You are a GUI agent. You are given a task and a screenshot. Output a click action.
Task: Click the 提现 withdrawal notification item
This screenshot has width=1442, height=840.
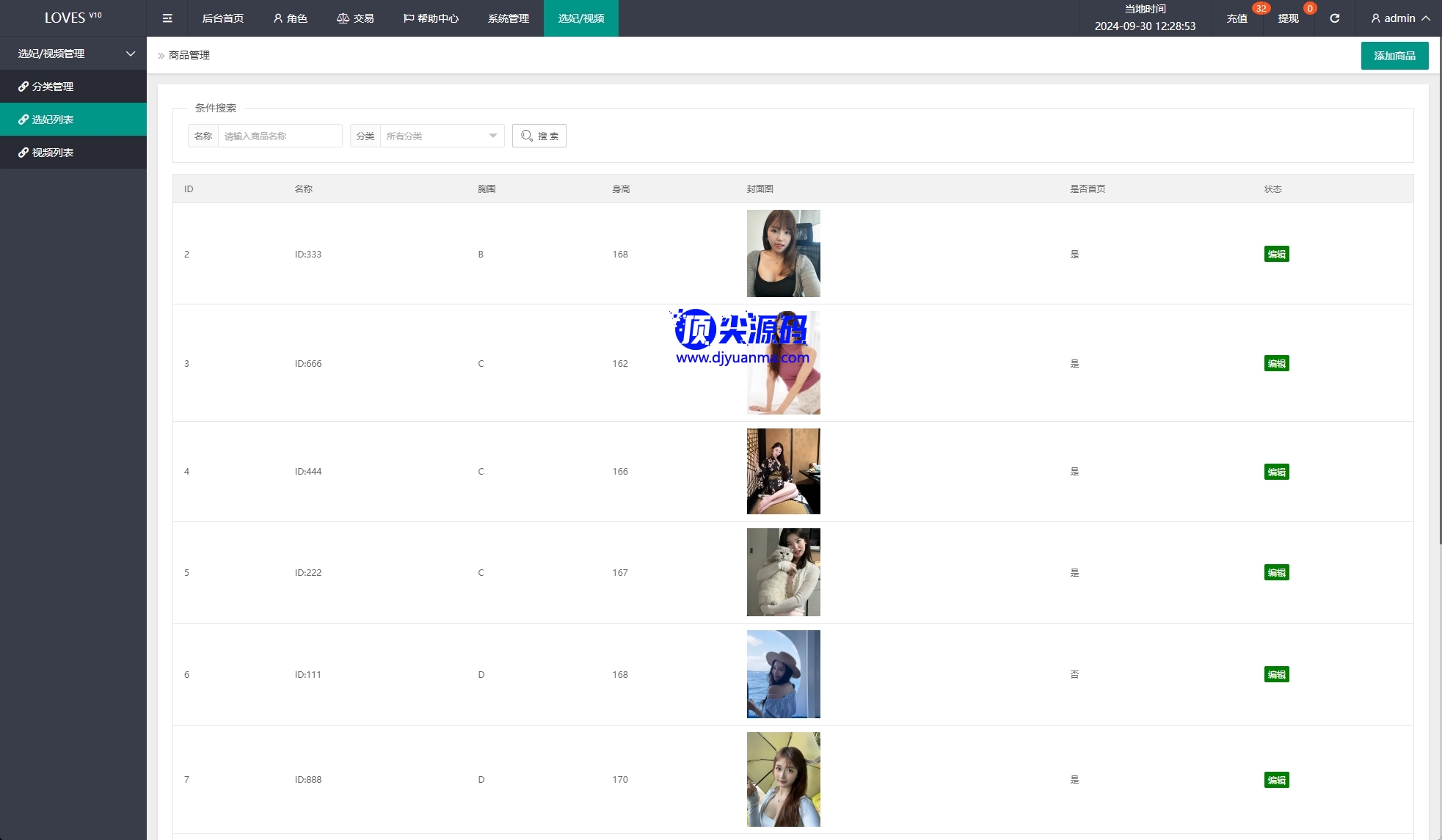1288,18
